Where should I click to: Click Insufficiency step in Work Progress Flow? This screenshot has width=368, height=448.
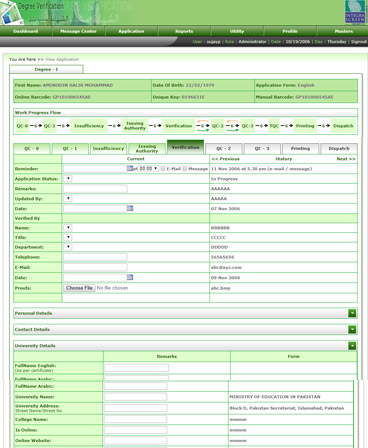click(89, 126)
